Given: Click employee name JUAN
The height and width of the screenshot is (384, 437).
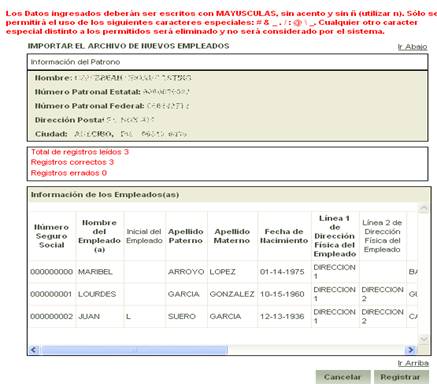Looking at the screenshot, I should tap(89, 317).
